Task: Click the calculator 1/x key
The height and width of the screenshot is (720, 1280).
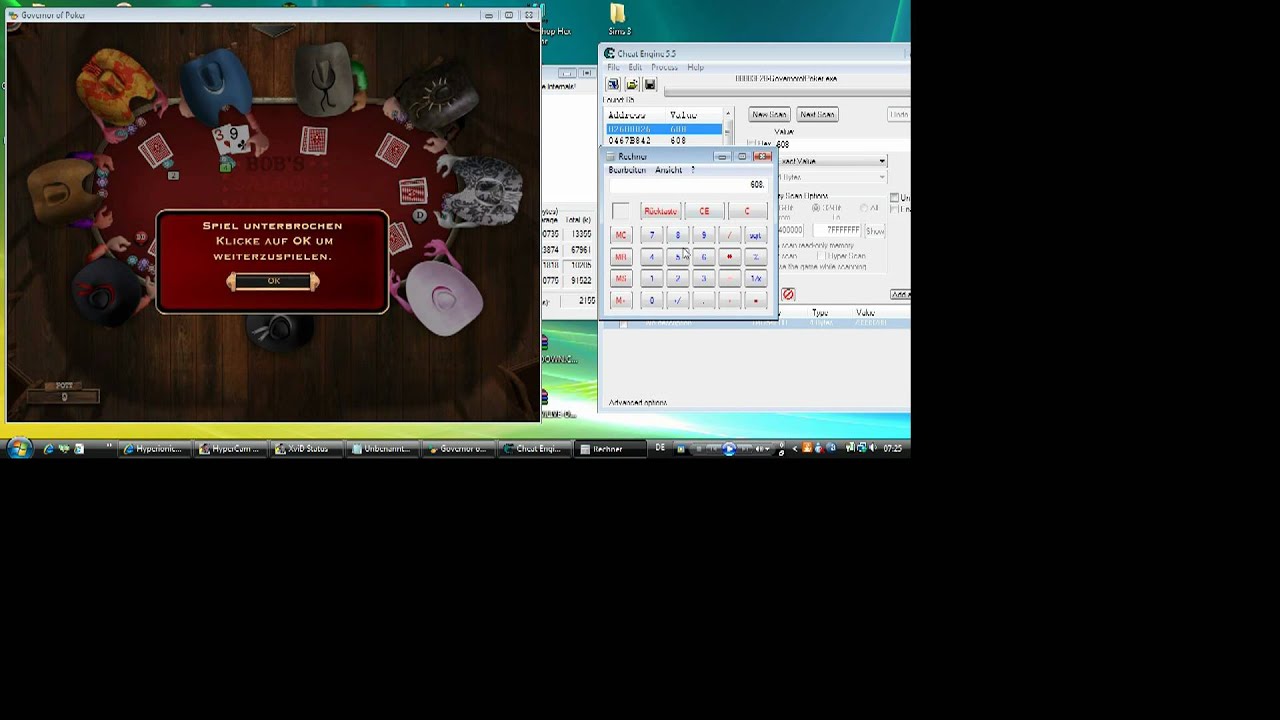Action: (x=755, y=279)
